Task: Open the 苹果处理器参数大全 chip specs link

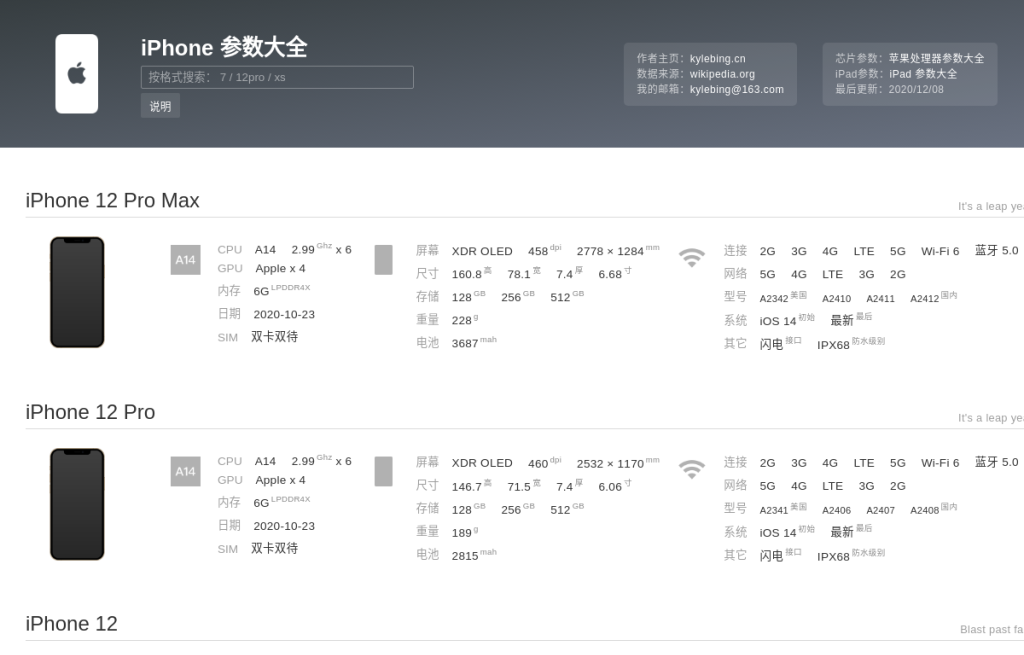Action: coord(936,59)
